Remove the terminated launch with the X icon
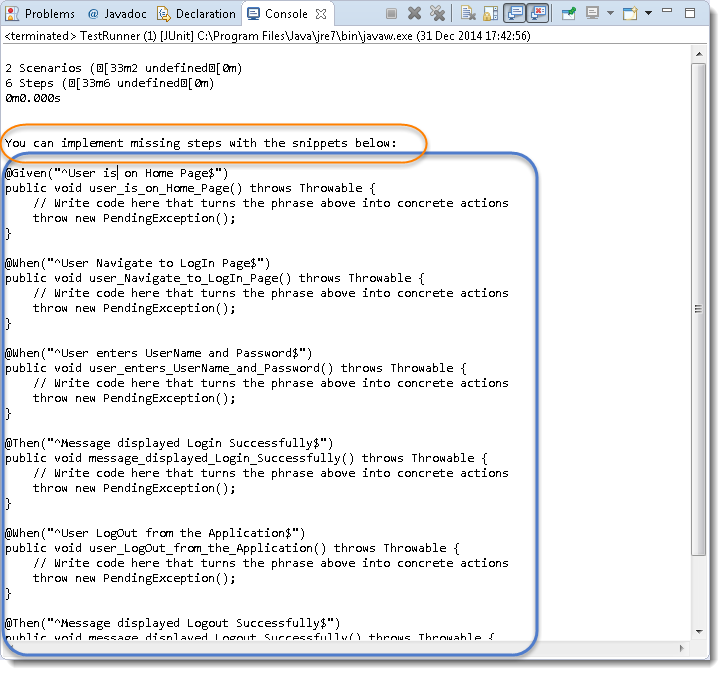 point(414,13)
